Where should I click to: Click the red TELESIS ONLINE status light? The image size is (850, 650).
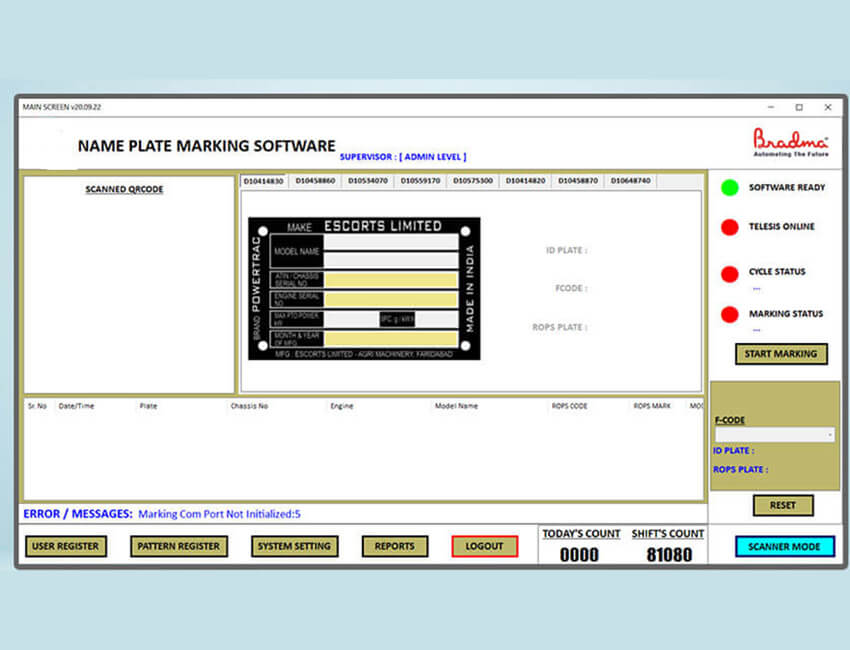728,227
